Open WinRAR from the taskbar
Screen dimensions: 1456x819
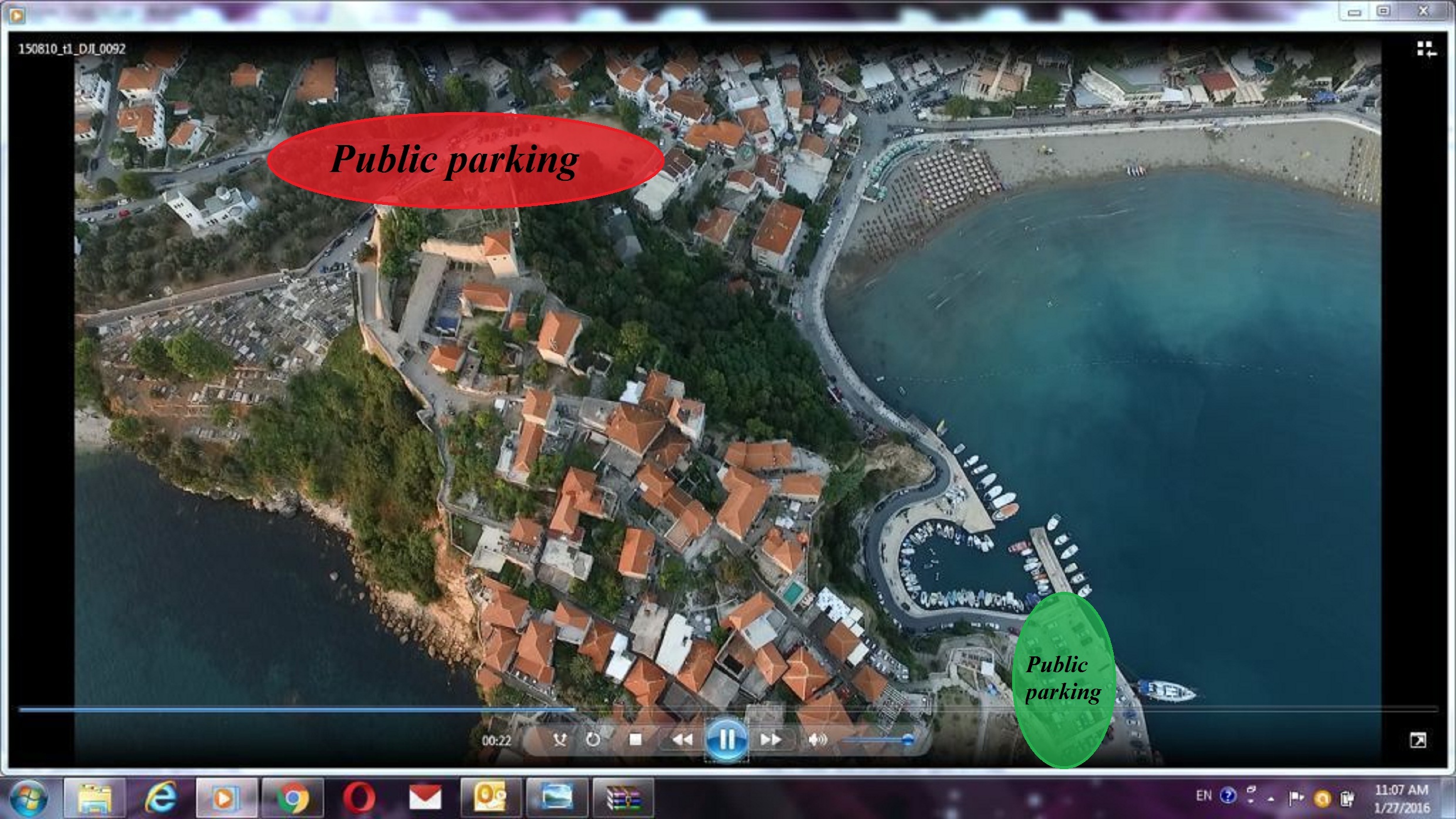point(623,798)
